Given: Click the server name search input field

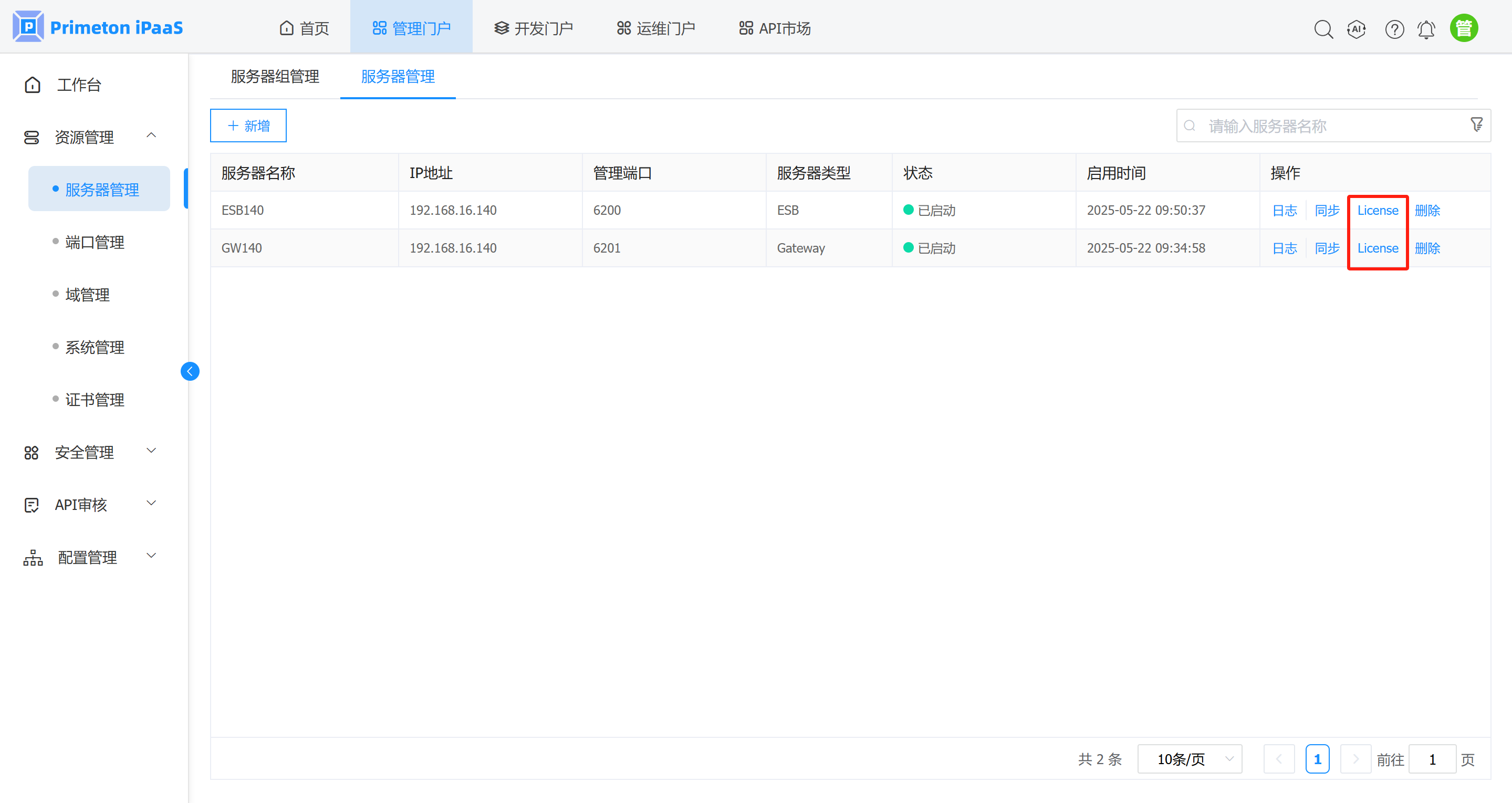Looking at the screenshot, I should click(x=1291, y=125).
